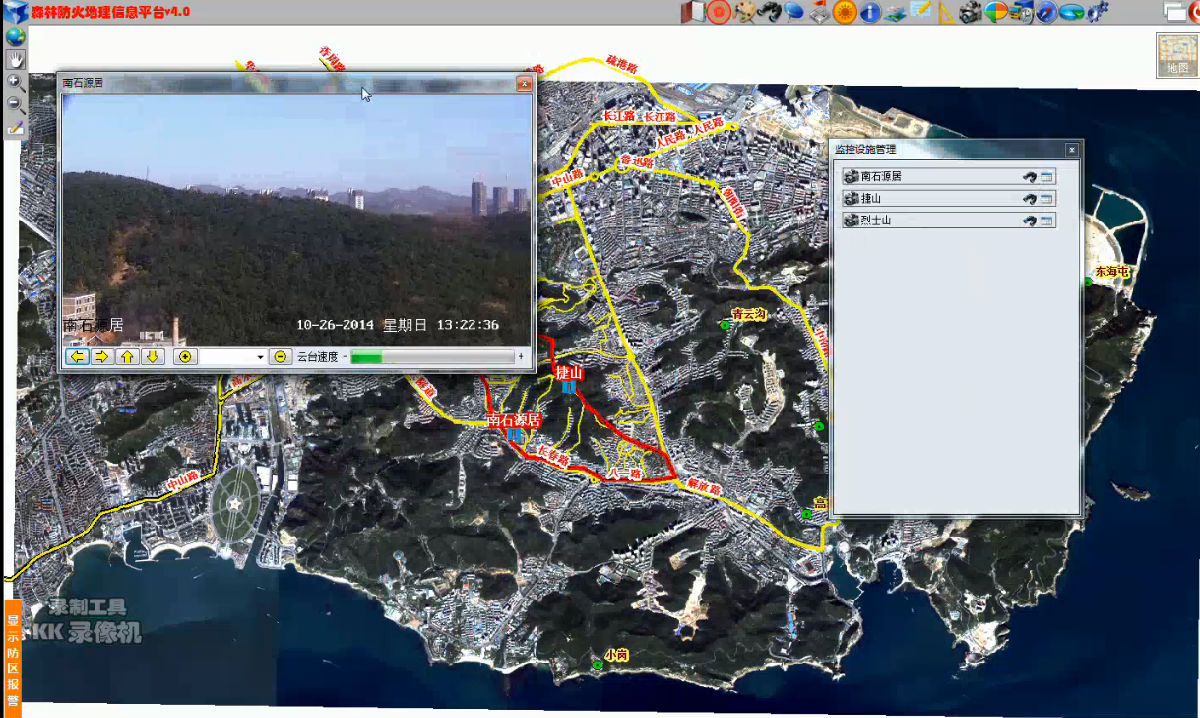Screen dimensions: 1200x718
Task: Click the map zoom-out magnifier tool
Action: (15, 105)
